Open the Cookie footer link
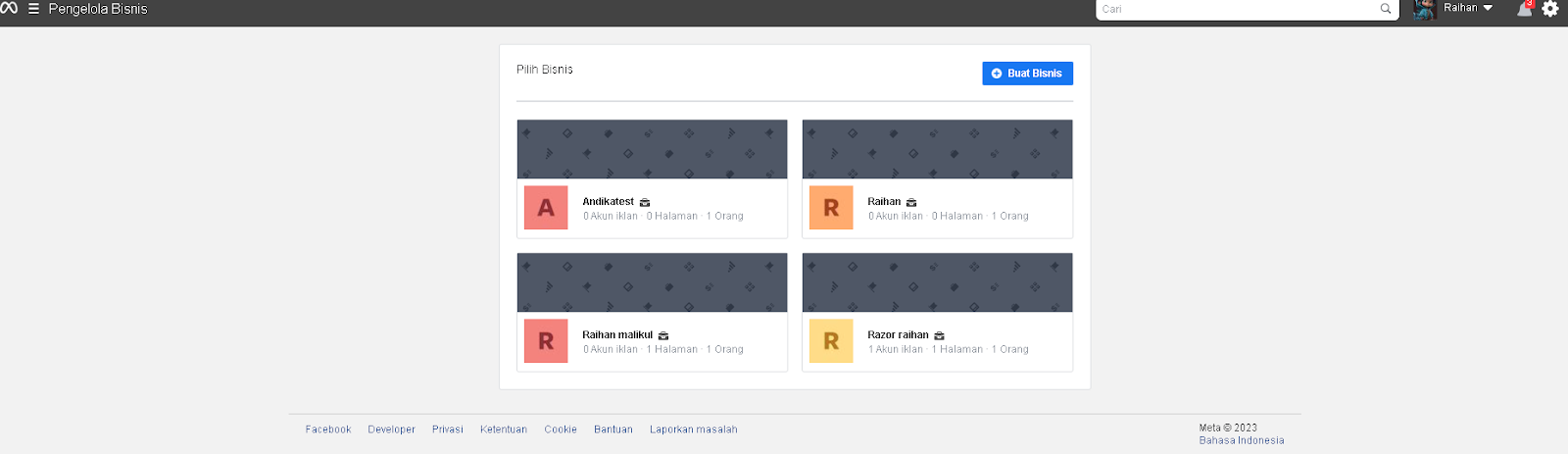The height and width of the screenshot is (454, 1568). tap(561, 429)
